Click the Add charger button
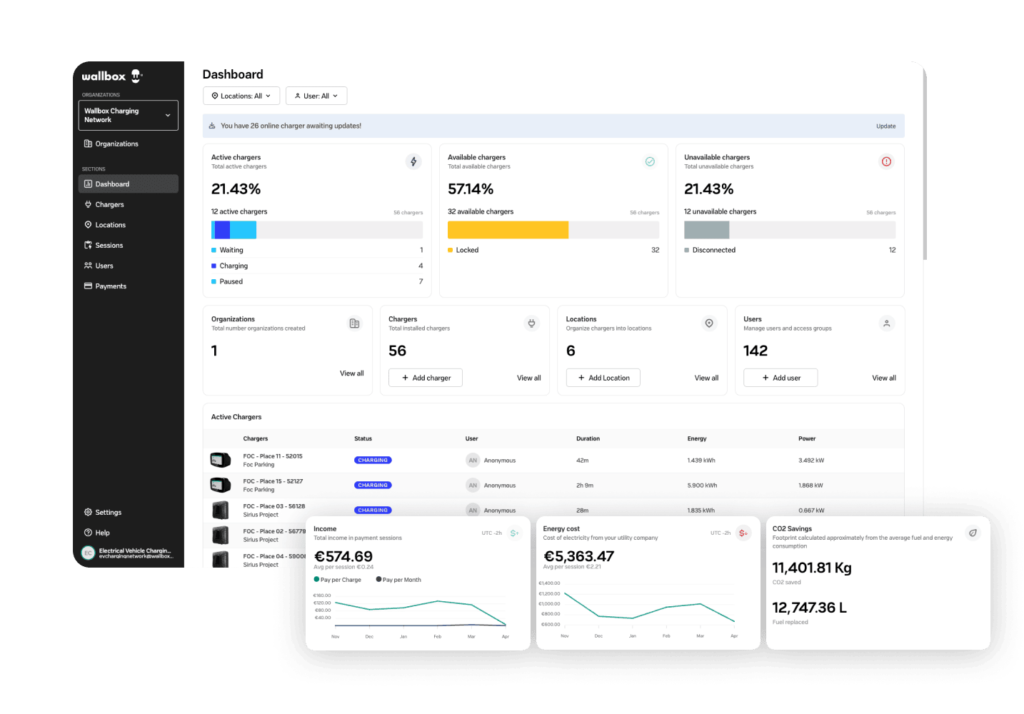Image resolution: width=1024 pixels, height=714 pixels. [425, 378]
